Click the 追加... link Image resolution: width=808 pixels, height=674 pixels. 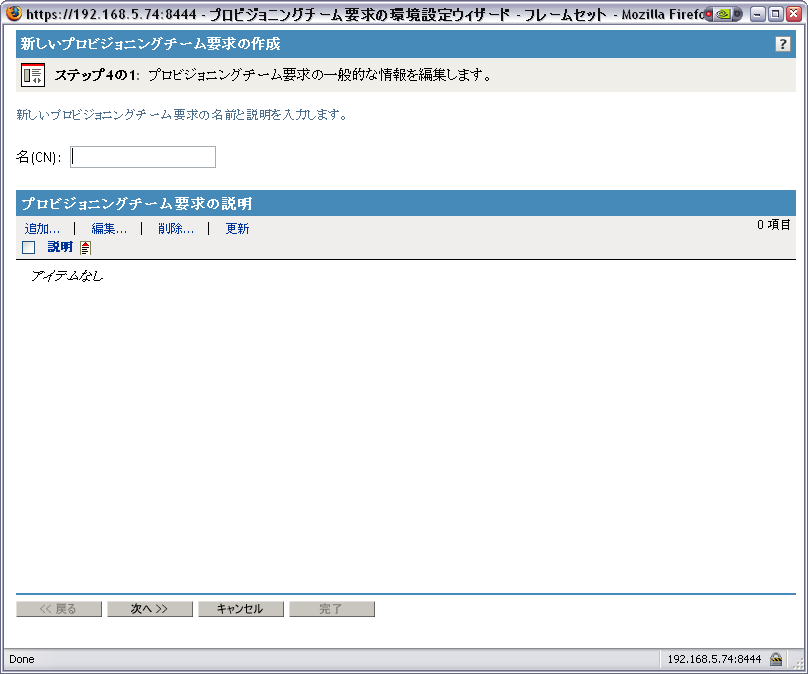click(x=42, y=229)
